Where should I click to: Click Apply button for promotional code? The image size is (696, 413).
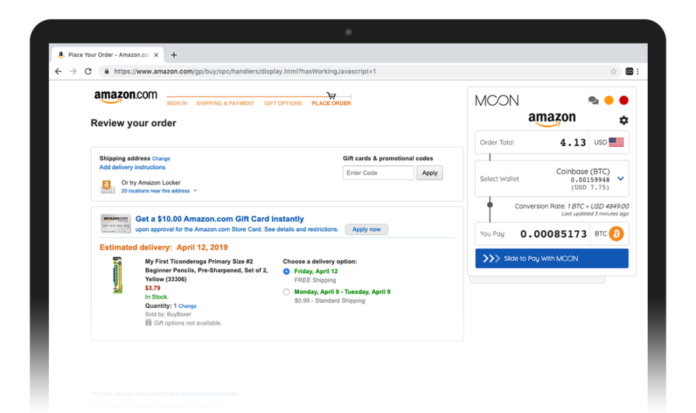(429, 173)
